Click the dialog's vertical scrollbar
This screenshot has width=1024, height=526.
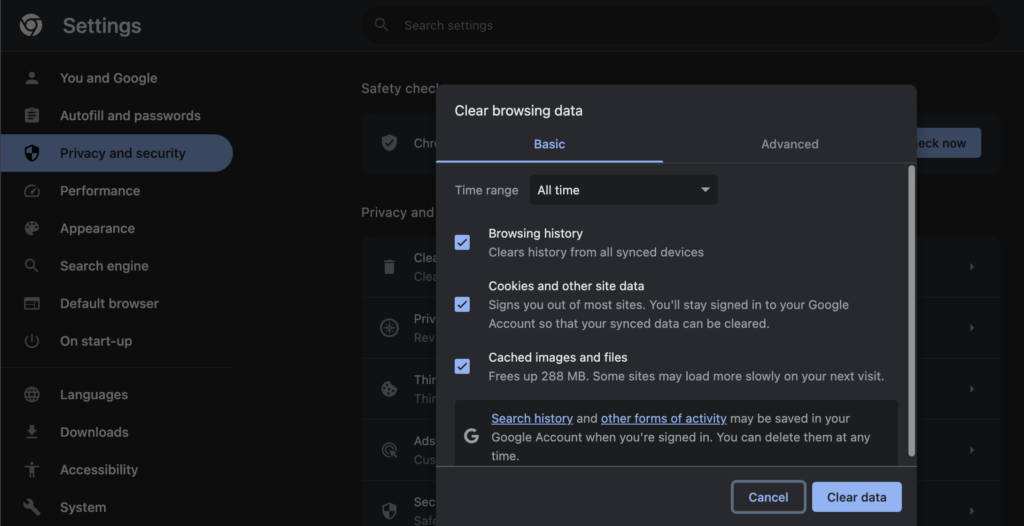[912, 311]
